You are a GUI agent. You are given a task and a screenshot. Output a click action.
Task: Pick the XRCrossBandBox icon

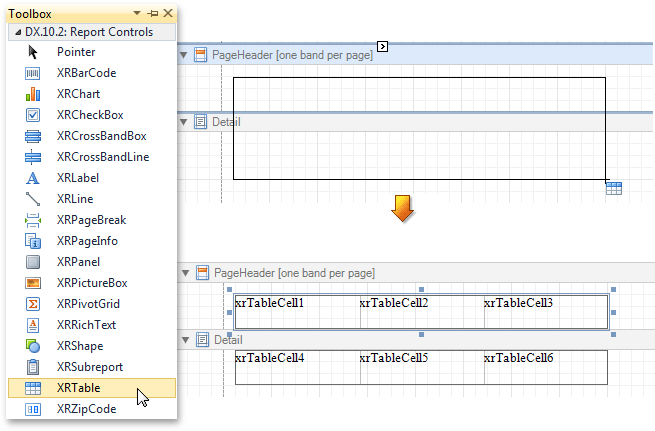pos(33,136)
